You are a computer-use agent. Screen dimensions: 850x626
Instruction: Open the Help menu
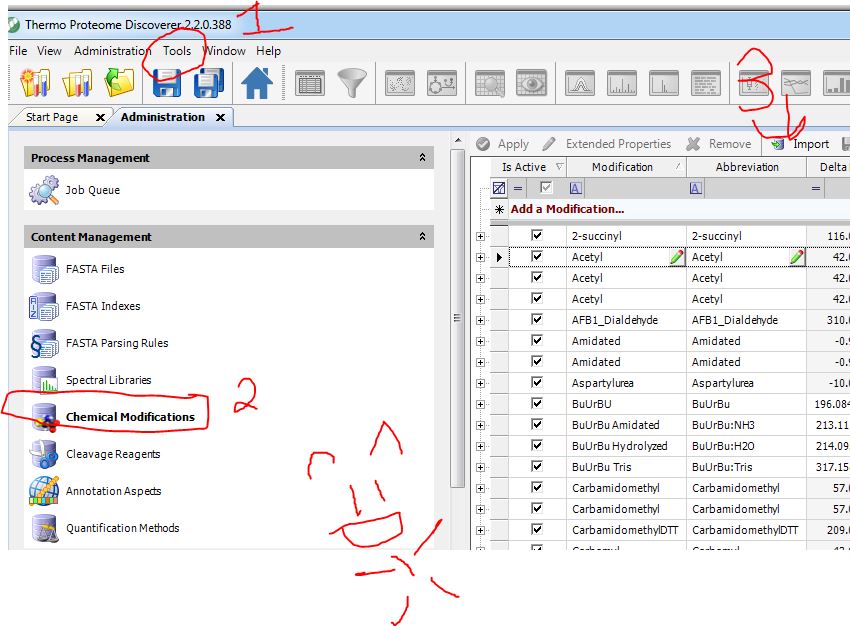coord(268,51)
